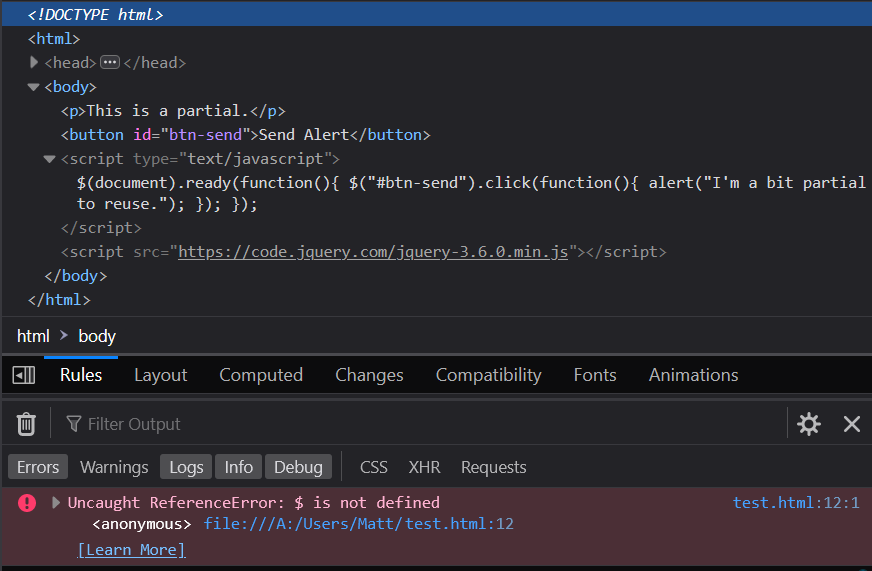Close the split console panel
The height and width of the screenshot is (571, 872).
(x=851, y=424)
